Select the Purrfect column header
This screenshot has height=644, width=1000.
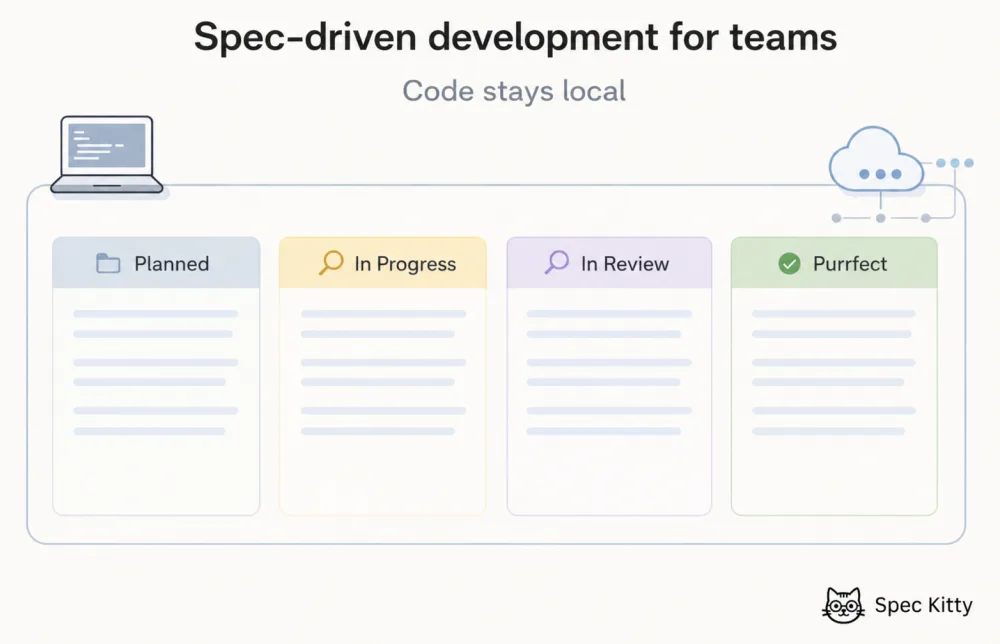tap(834, 263)
